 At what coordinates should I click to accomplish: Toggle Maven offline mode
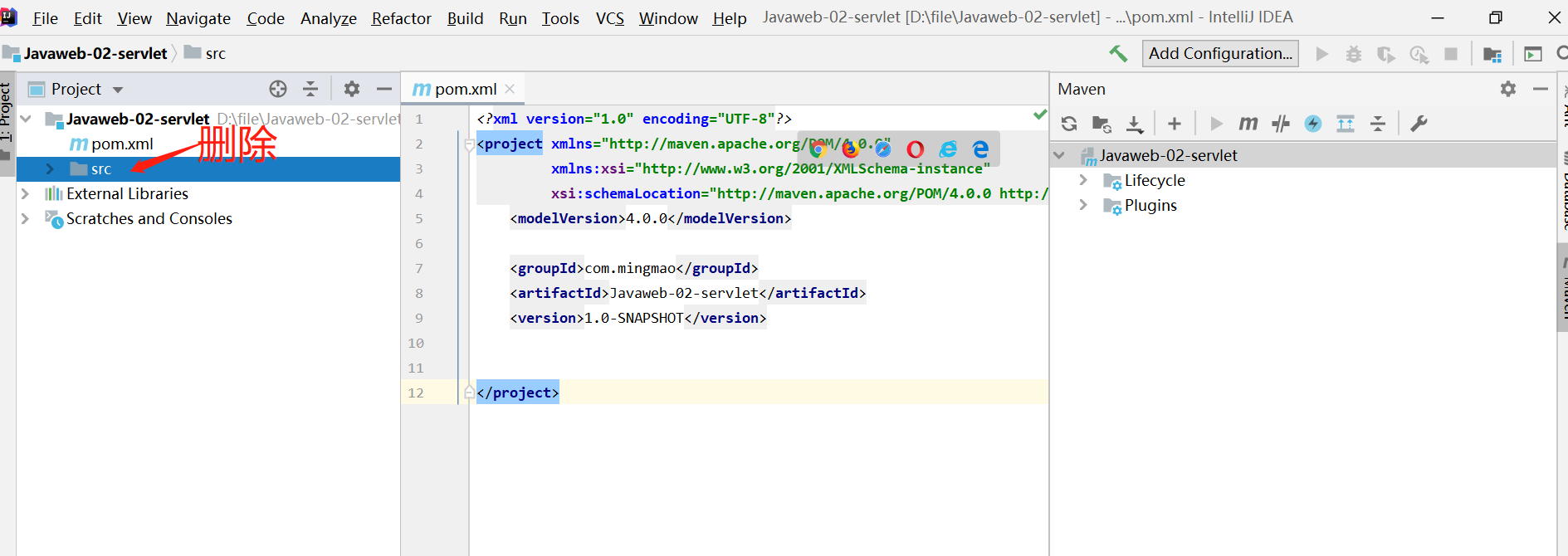coord(1281,124)
